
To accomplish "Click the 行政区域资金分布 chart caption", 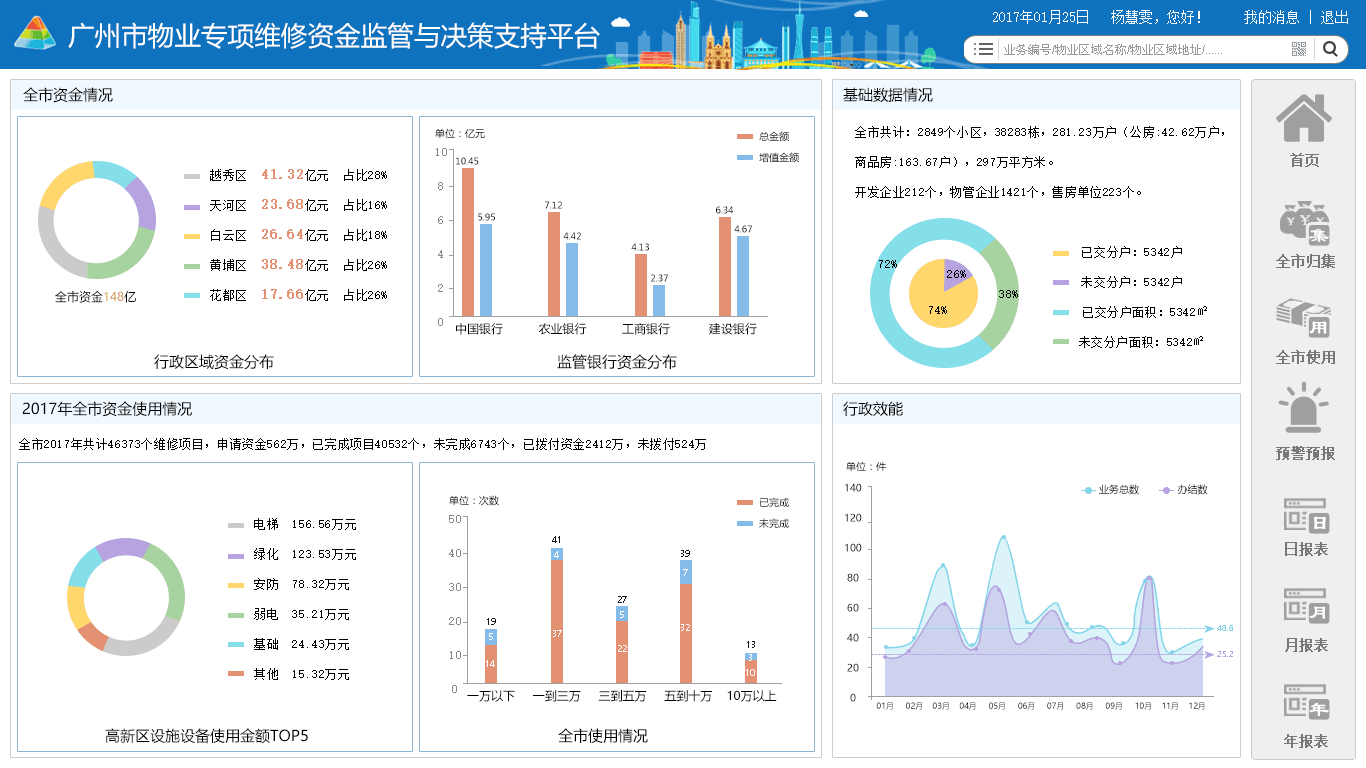I will coord(214,362).
